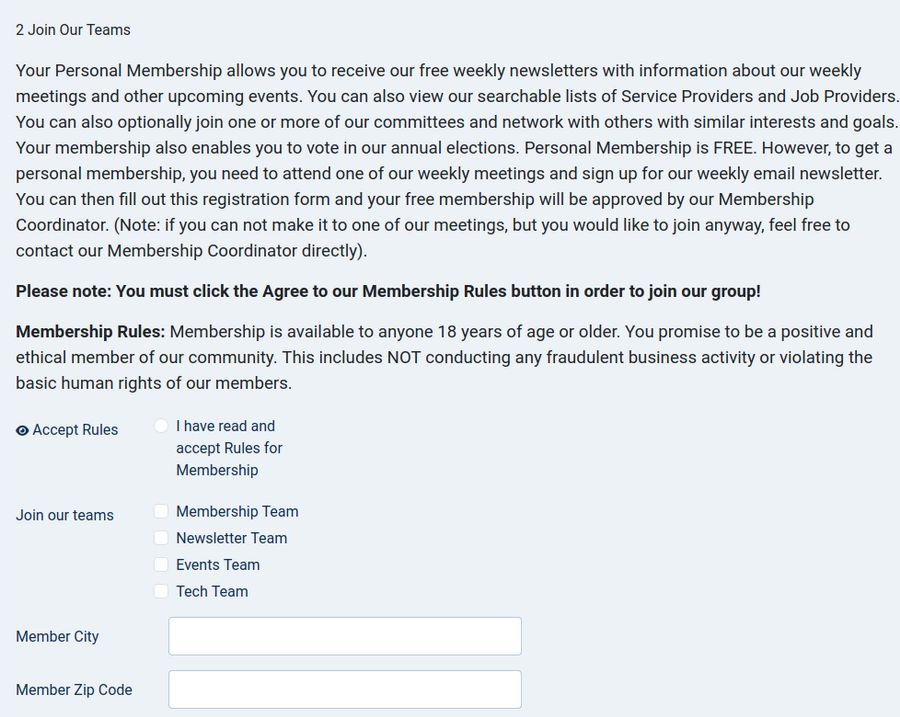Click the Member City label

[57, 636]
